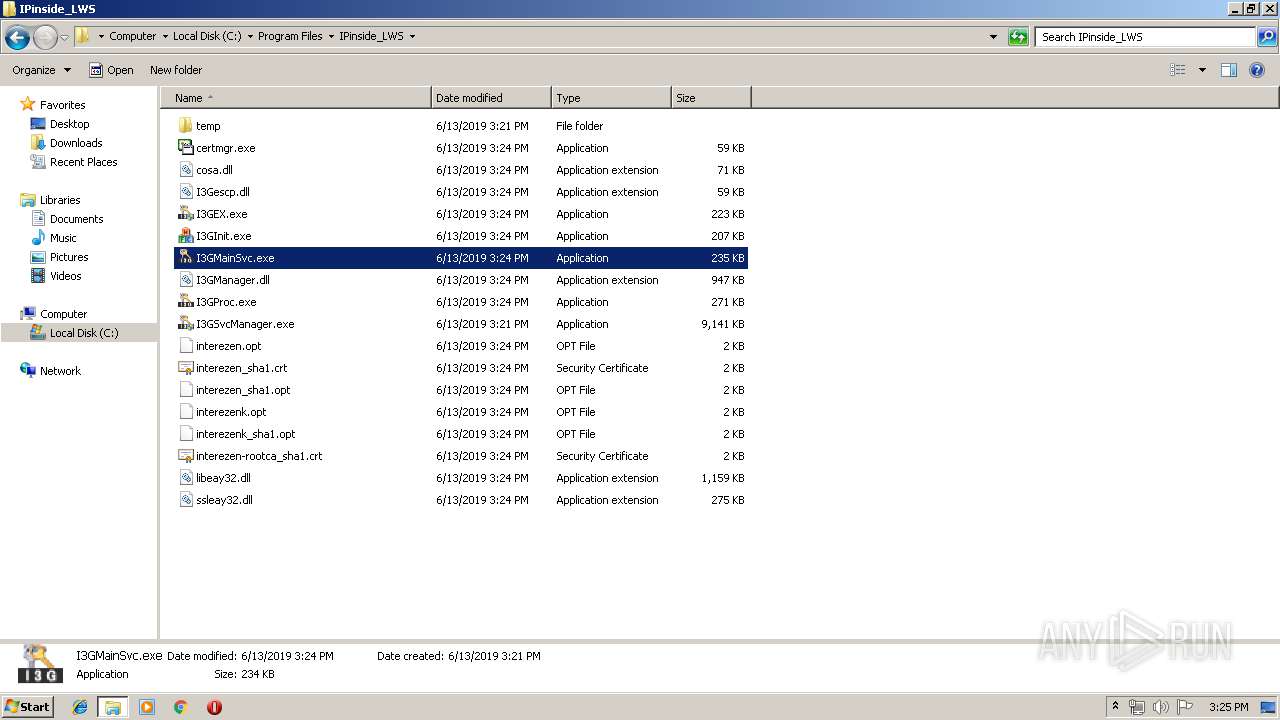Select the interezen_sha1.crt certificate icon
The image size is (1280, 720).
[185, 368]
